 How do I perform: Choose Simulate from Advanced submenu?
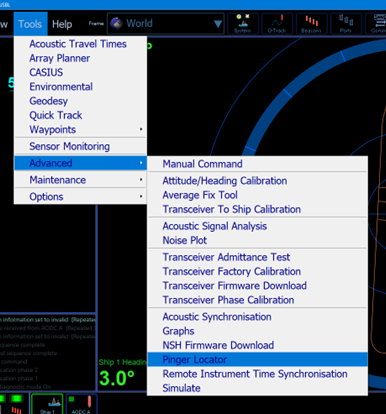(257, 388)
